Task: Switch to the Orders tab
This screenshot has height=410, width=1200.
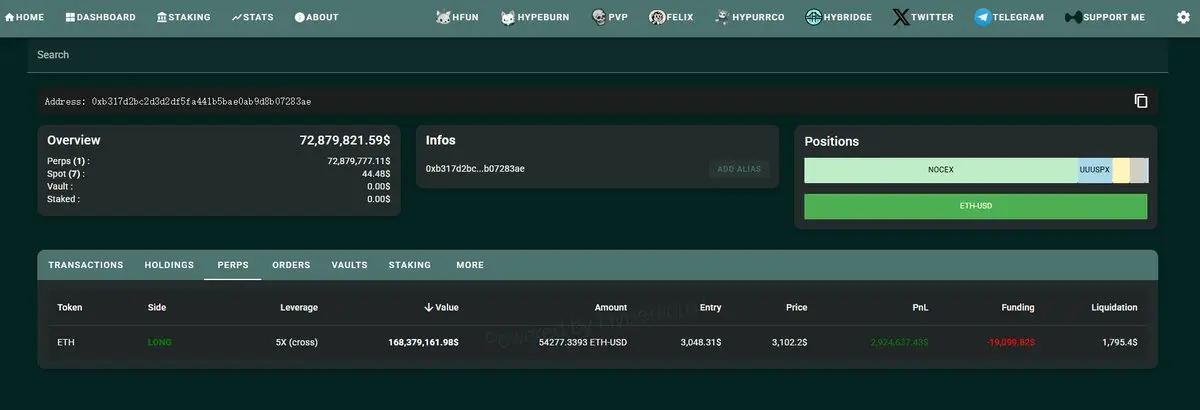Action: (291, 265)
